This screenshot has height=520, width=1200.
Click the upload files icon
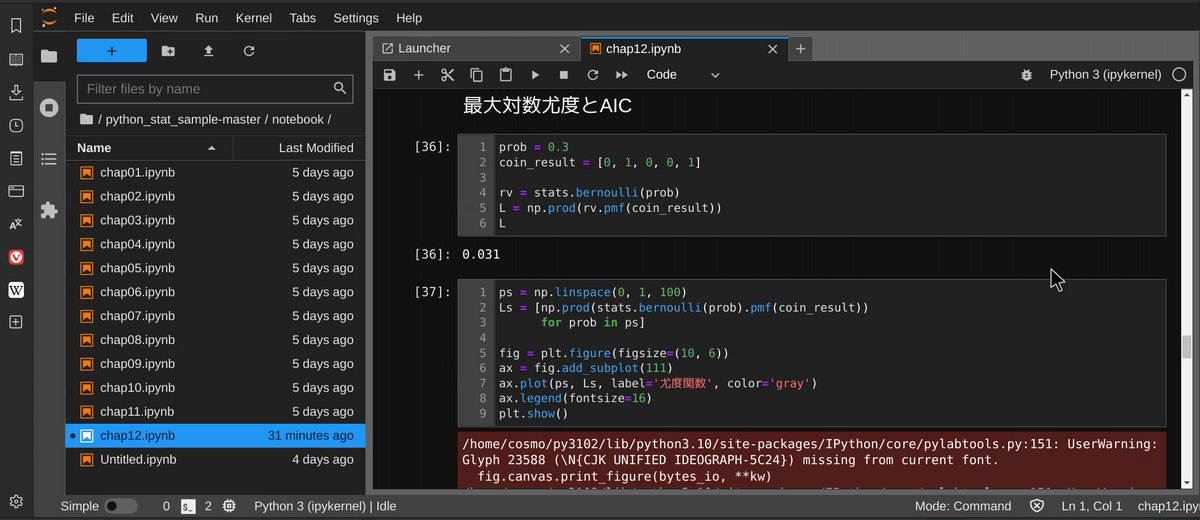[208, 51]
